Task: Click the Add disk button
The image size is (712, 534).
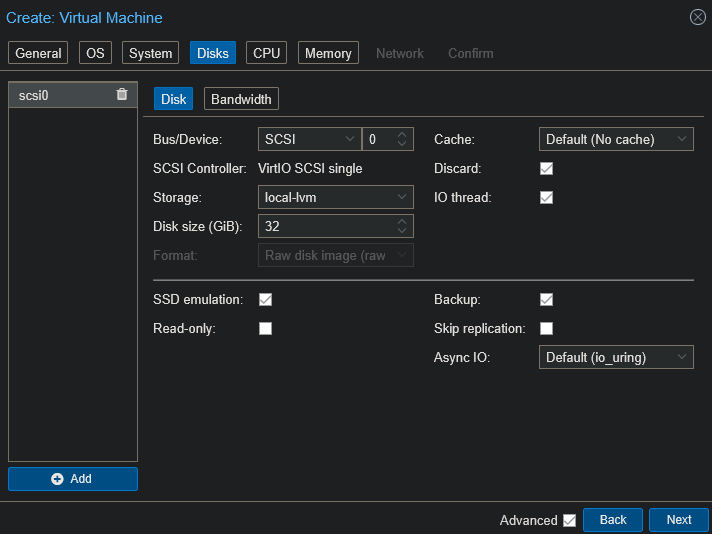Action: tap(73, 479)
